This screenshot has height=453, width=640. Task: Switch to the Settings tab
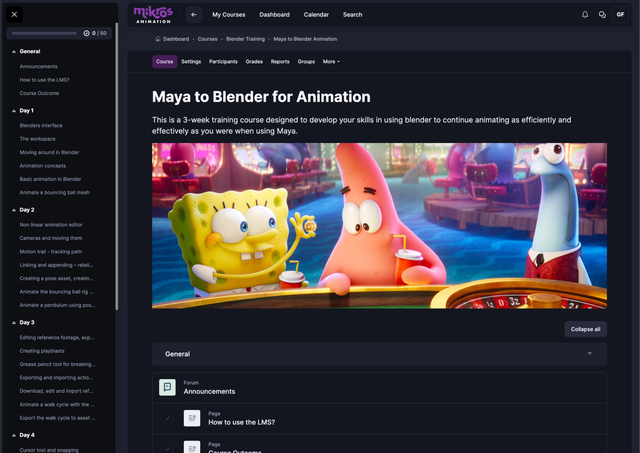[x=191, y=62]
